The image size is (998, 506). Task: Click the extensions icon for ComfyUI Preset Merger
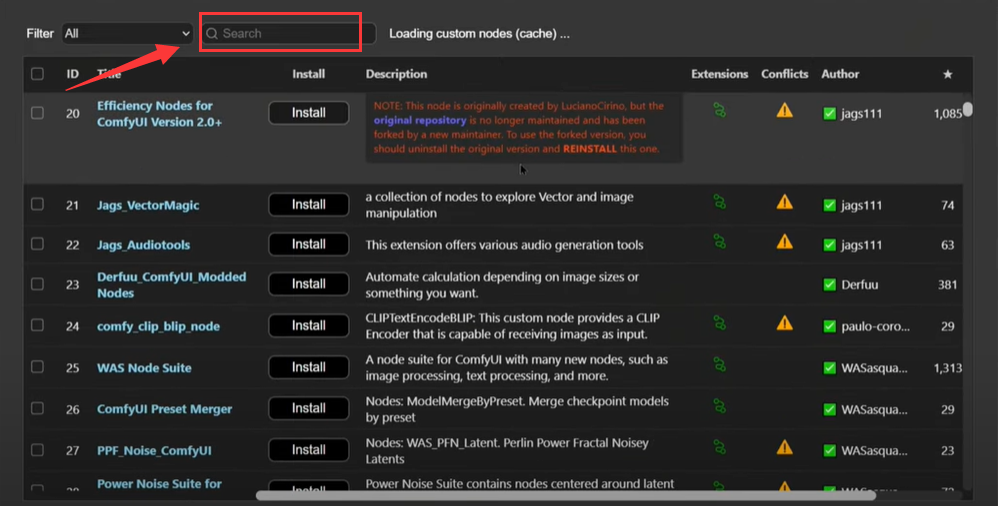tap(719, 406)
